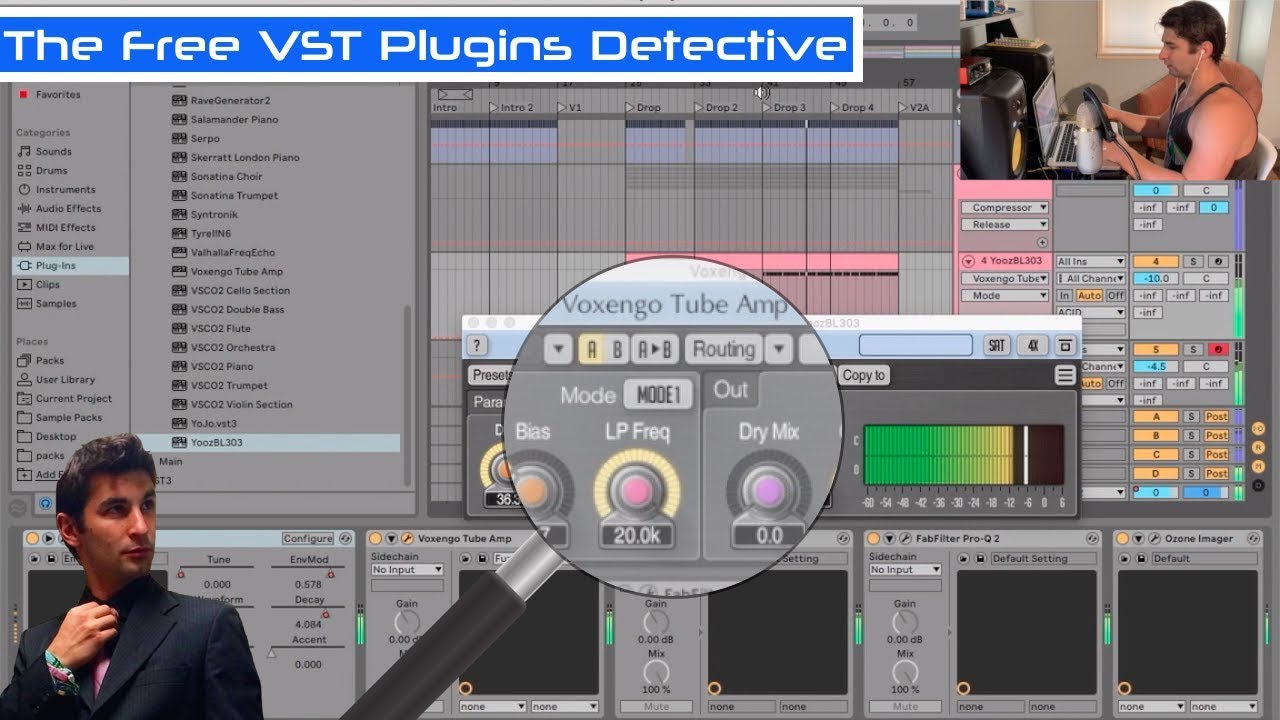Open wrench icon on FabFilter Pro-Q 2 device
The width and height of the screenshot is (1280, 720).
coord(904,539)
